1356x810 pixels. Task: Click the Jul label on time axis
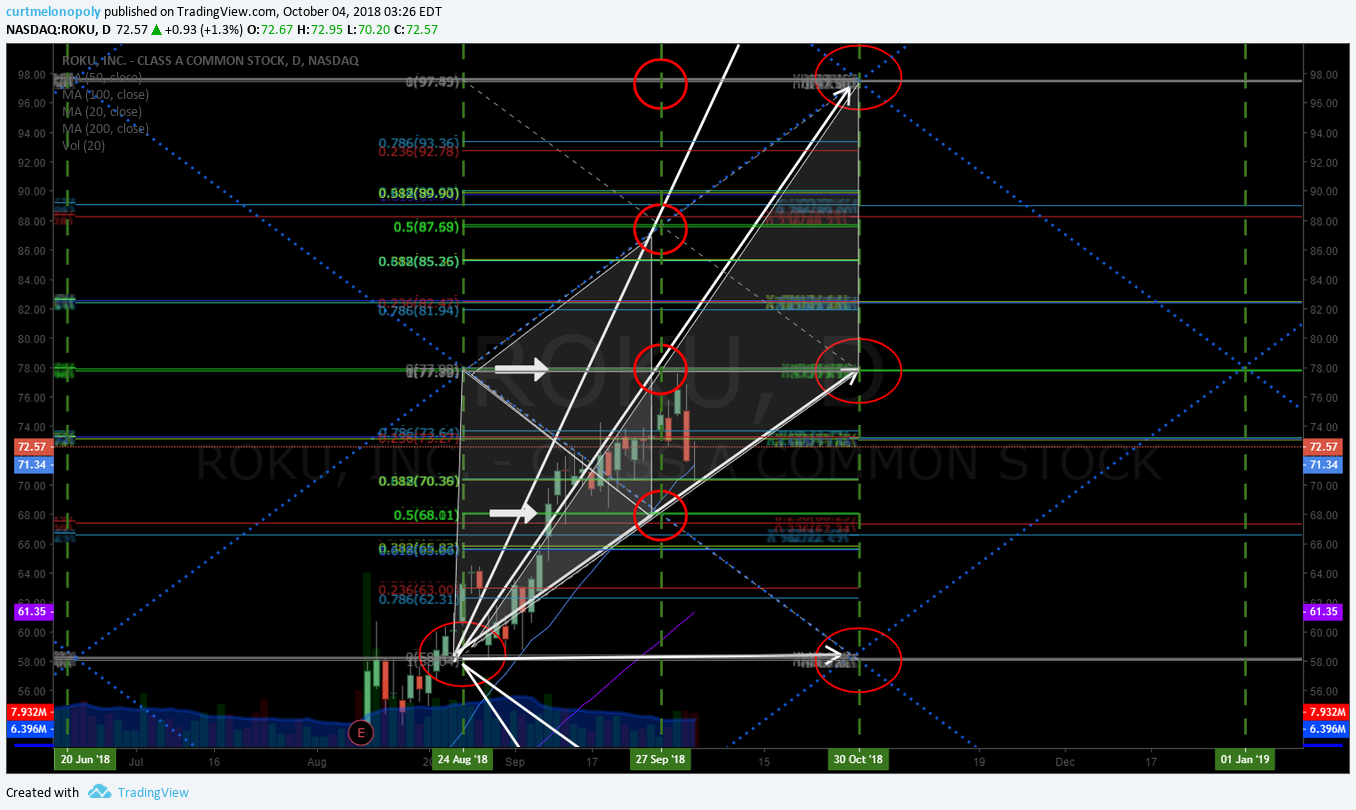pyautogui.click(x=137, y=761)
